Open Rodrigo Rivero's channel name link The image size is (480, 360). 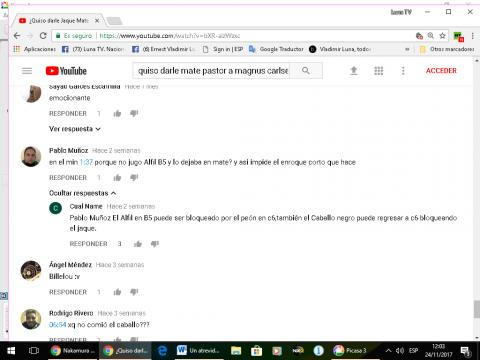(x=71, y=313)
